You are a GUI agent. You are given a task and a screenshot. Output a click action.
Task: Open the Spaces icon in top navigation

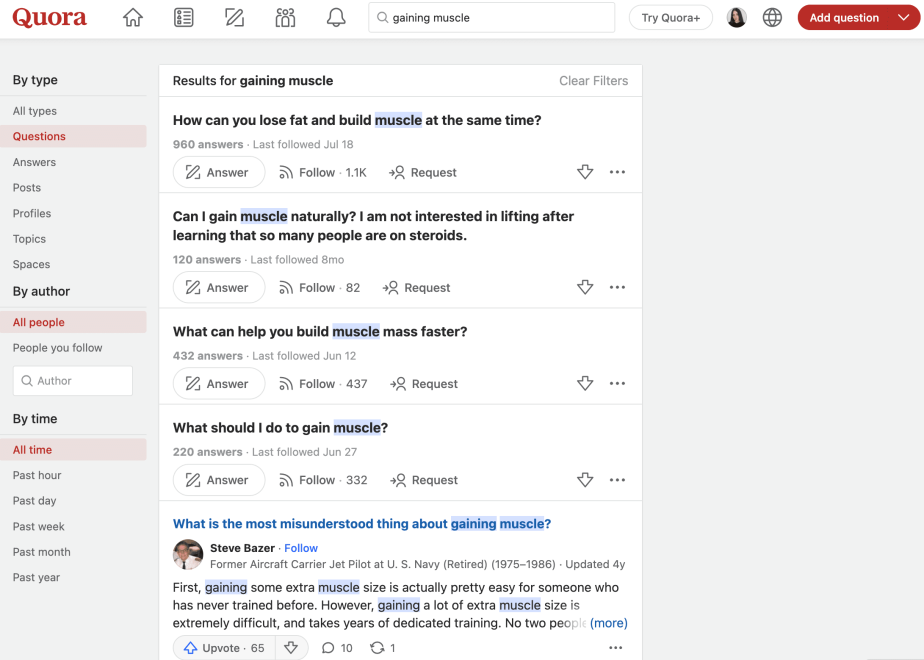(285, 17)
